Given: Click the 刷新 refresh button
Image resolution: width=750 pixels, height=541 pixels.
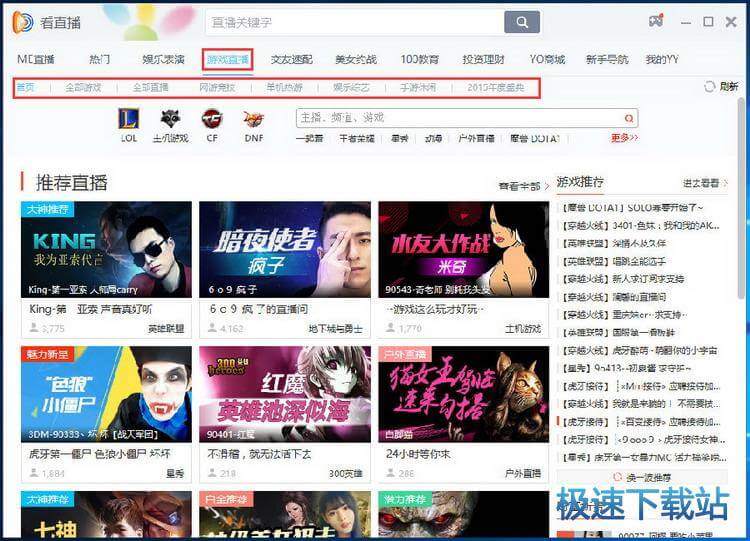Looking at the screenshot, I should pyautogui.click(x=721, y=87).
